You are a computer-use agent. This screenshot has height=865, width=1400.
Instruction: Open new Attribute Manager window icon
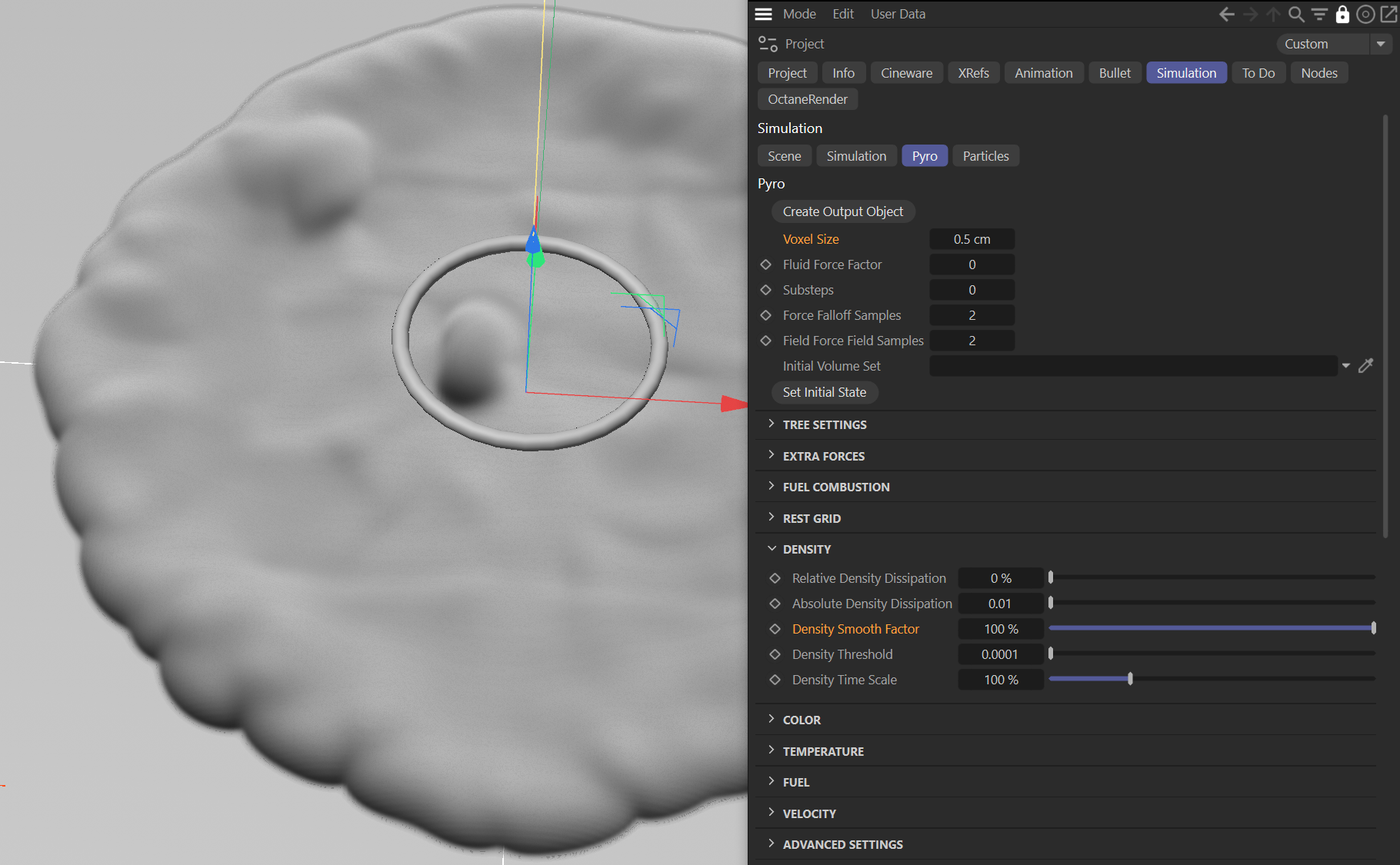click(1389, 14)
